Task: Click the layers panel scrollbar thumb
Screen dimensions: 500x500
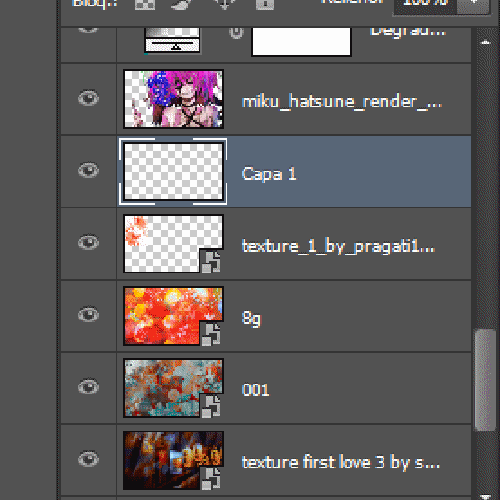Action: point(485,380)
